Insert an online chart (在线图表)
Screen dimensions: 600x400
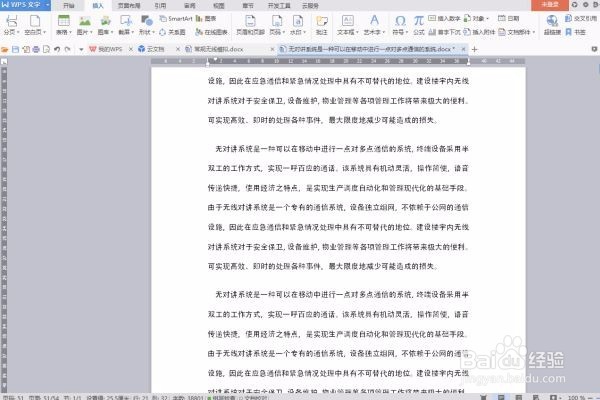[211, 32]
